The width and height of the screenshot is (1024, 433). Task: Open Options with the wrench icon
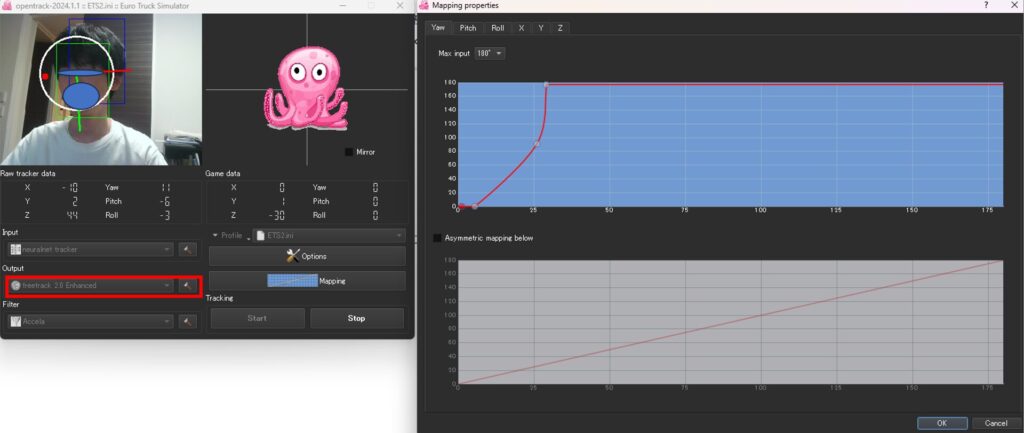307,256
